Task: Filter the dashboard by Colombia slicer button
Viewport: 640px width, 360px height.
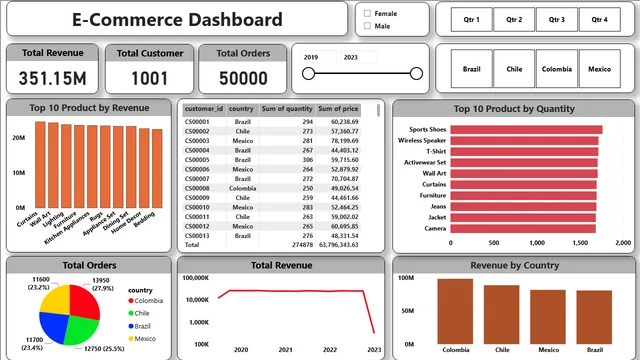Action: click(x=557, y=69)
